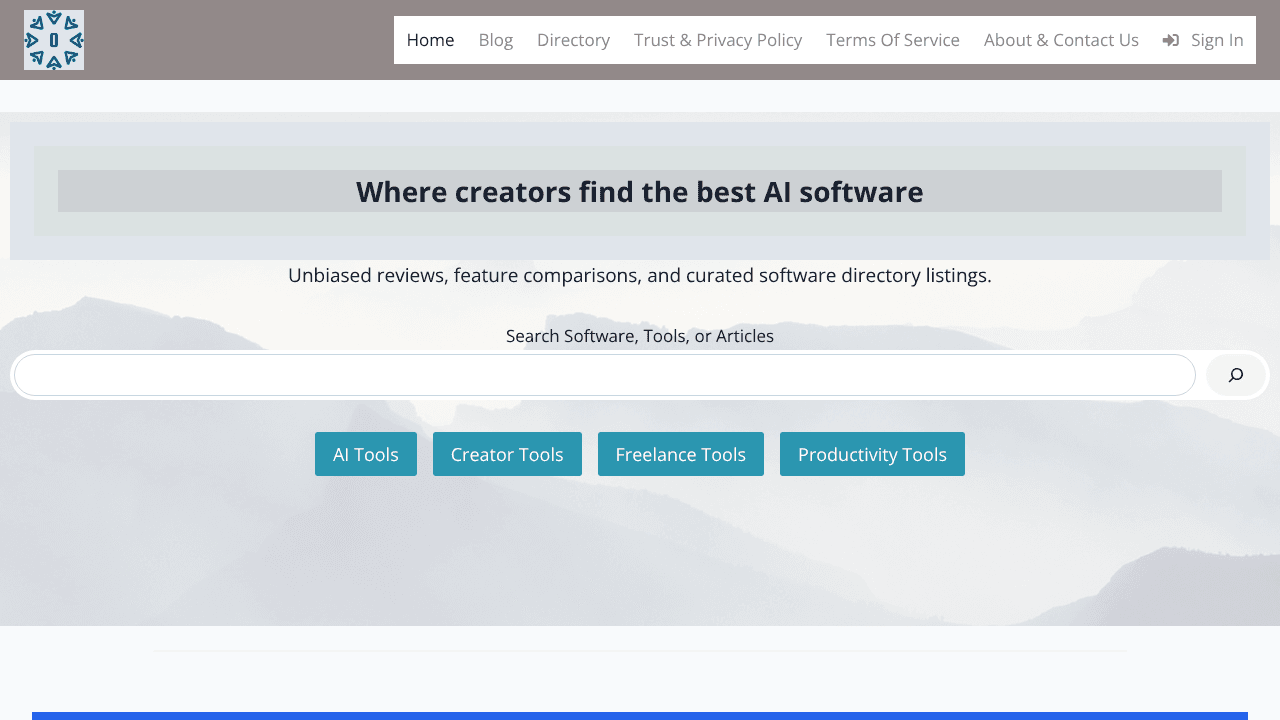The height and width of the screenshot is (720, 1280).
Task: Click the Sign In arrow icon
Action: (1171, 40)
